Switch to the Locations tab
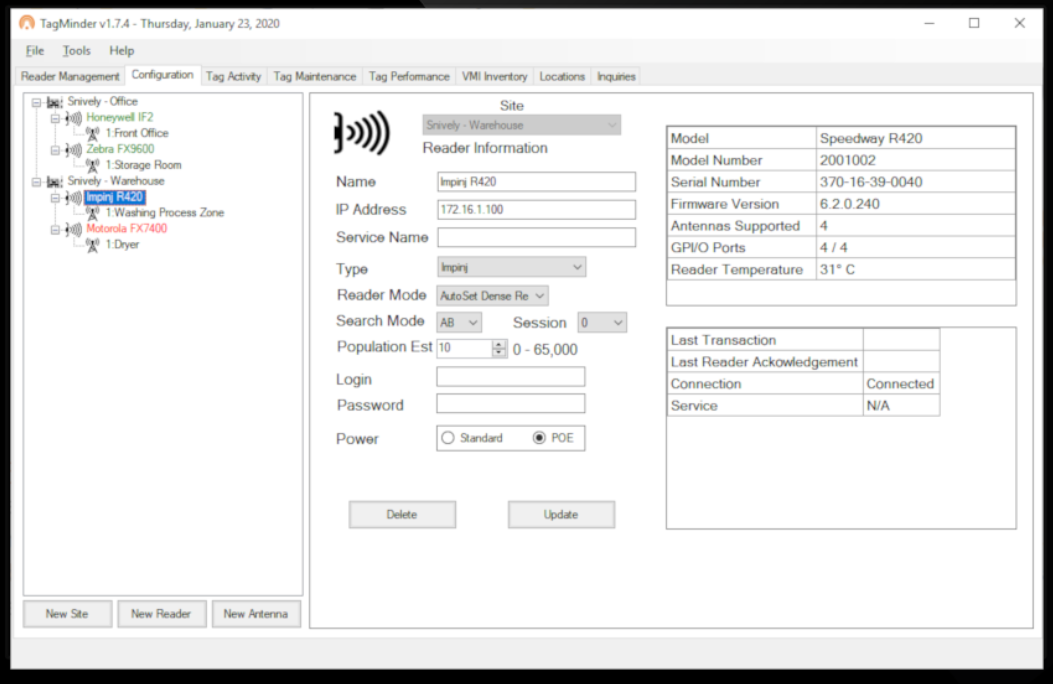This screenshot has width=1053, height=684. (x=562, y=77)
